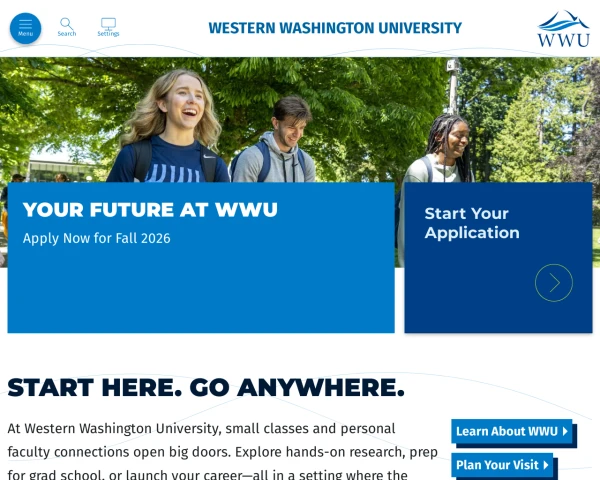Viewport: 600px width, 480px height.
Task: Click the arrow on Plan Your Visit button
Action: pyautogui.click(x=546, y=465)
